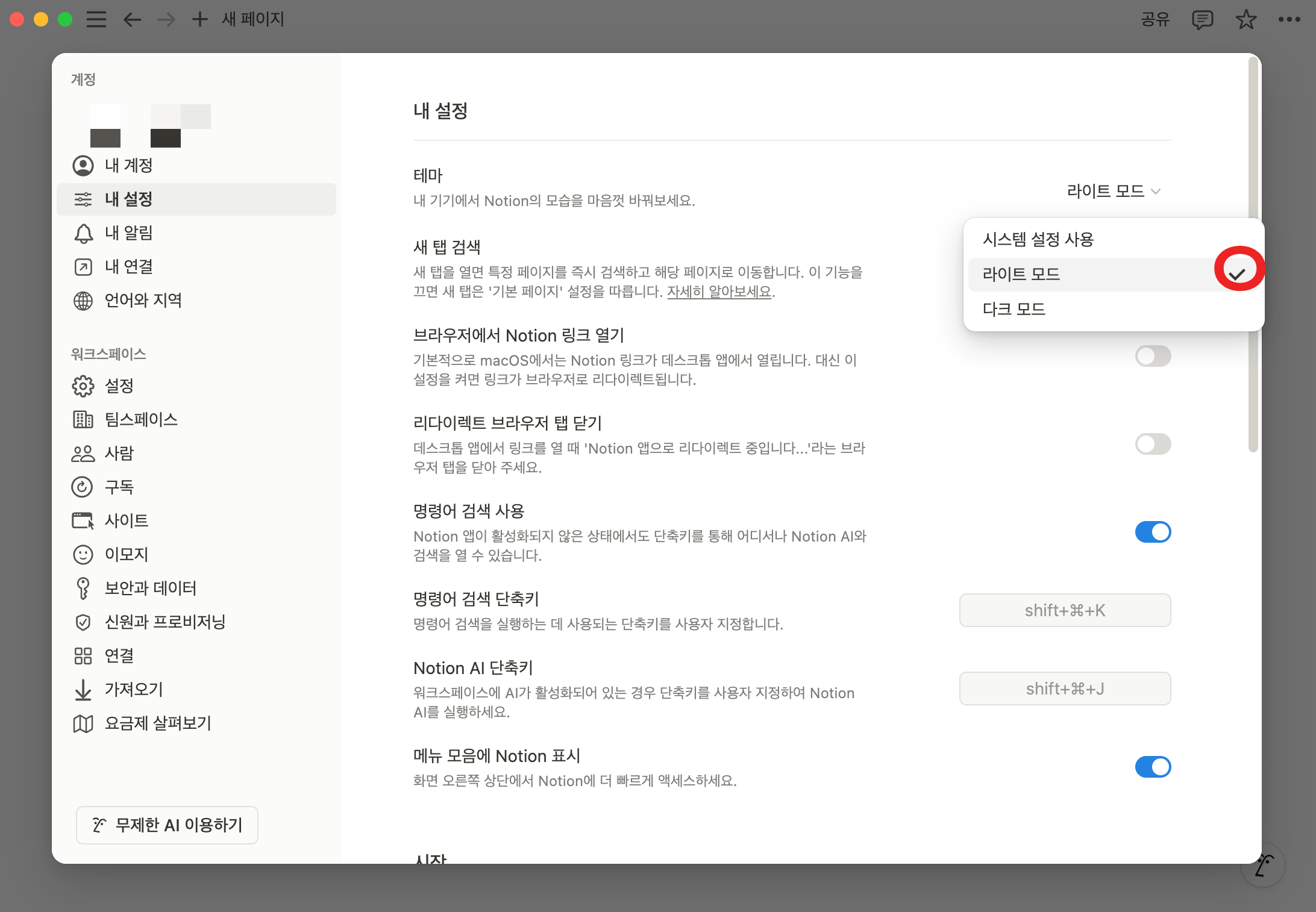Select 다크 모드 from the theme menu
This screenshot has height=912, width=1316.
coord(1014,309)
